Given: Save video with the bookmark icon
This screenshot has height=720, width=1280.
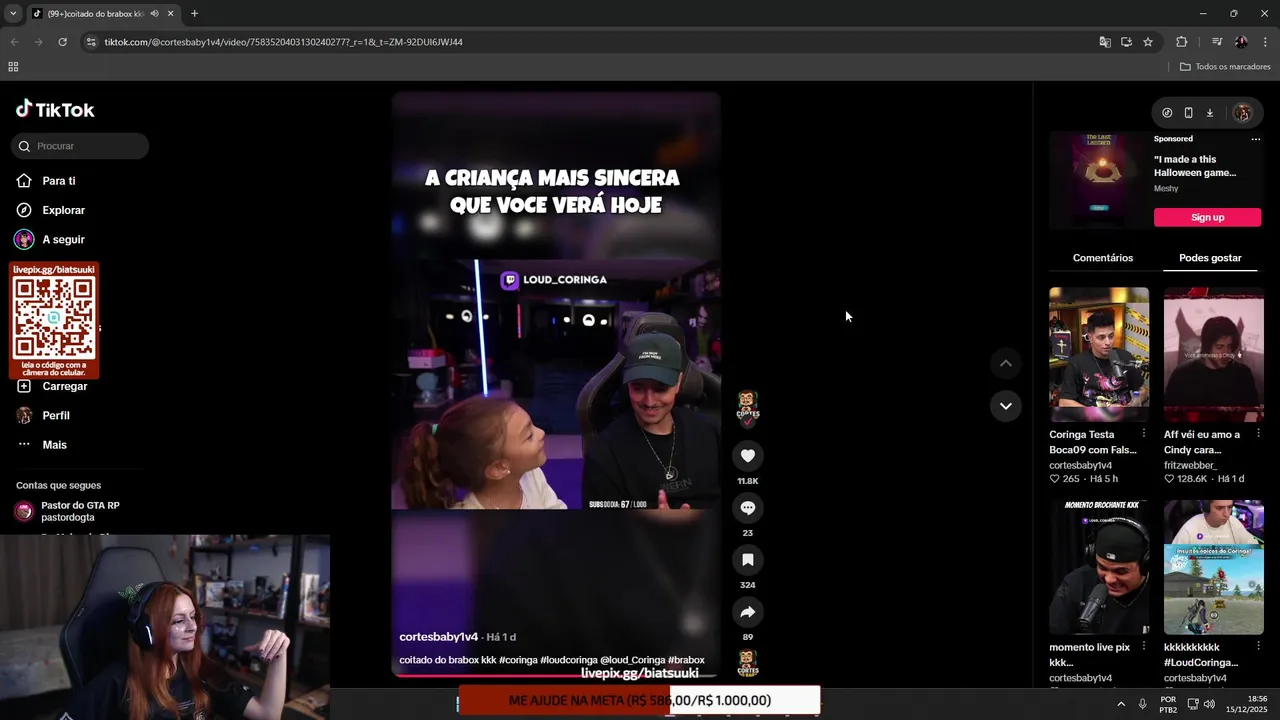Looking at the screenshot, I should click(x=747, y=560).
